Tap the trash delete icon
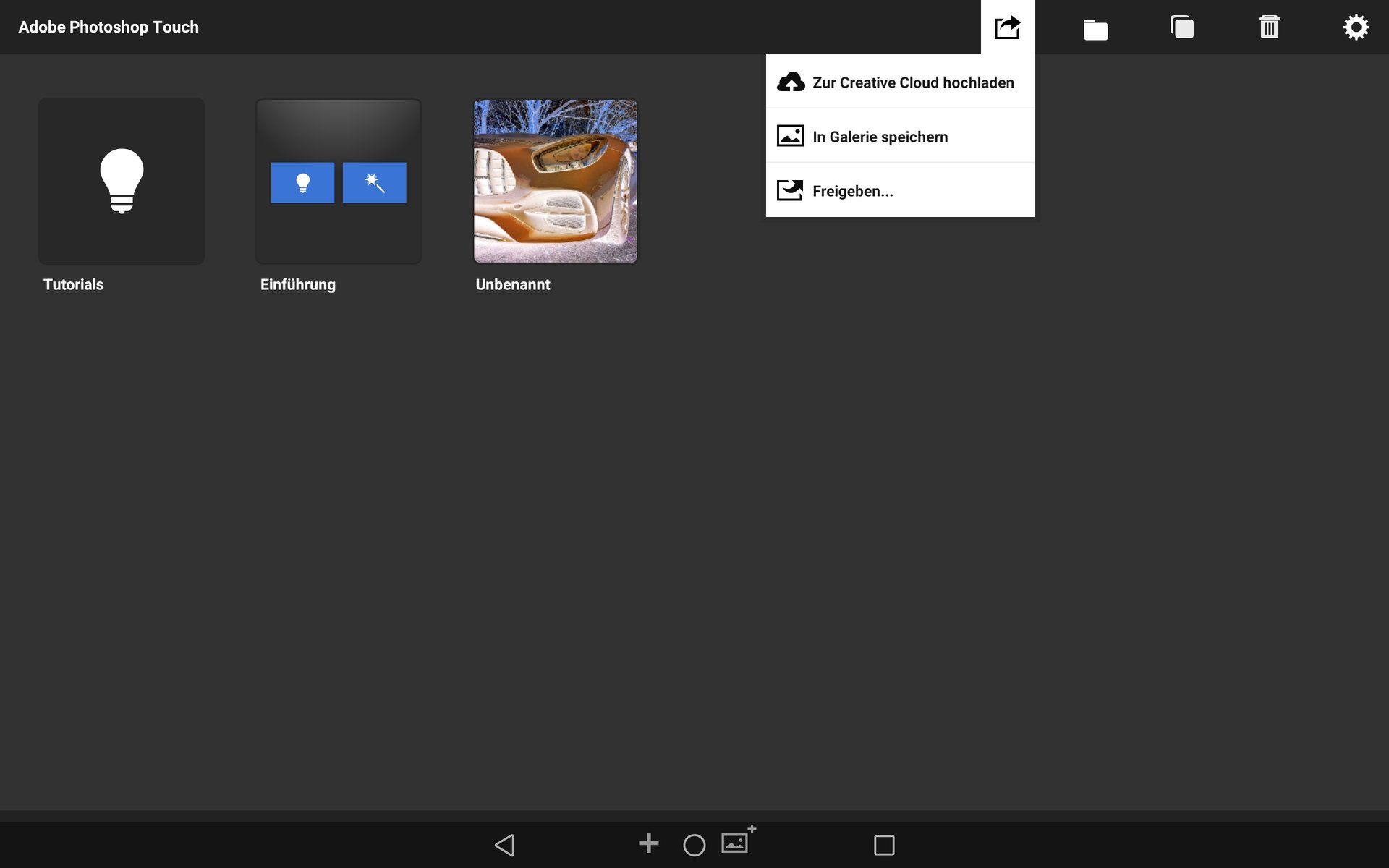 (1269, 27)
